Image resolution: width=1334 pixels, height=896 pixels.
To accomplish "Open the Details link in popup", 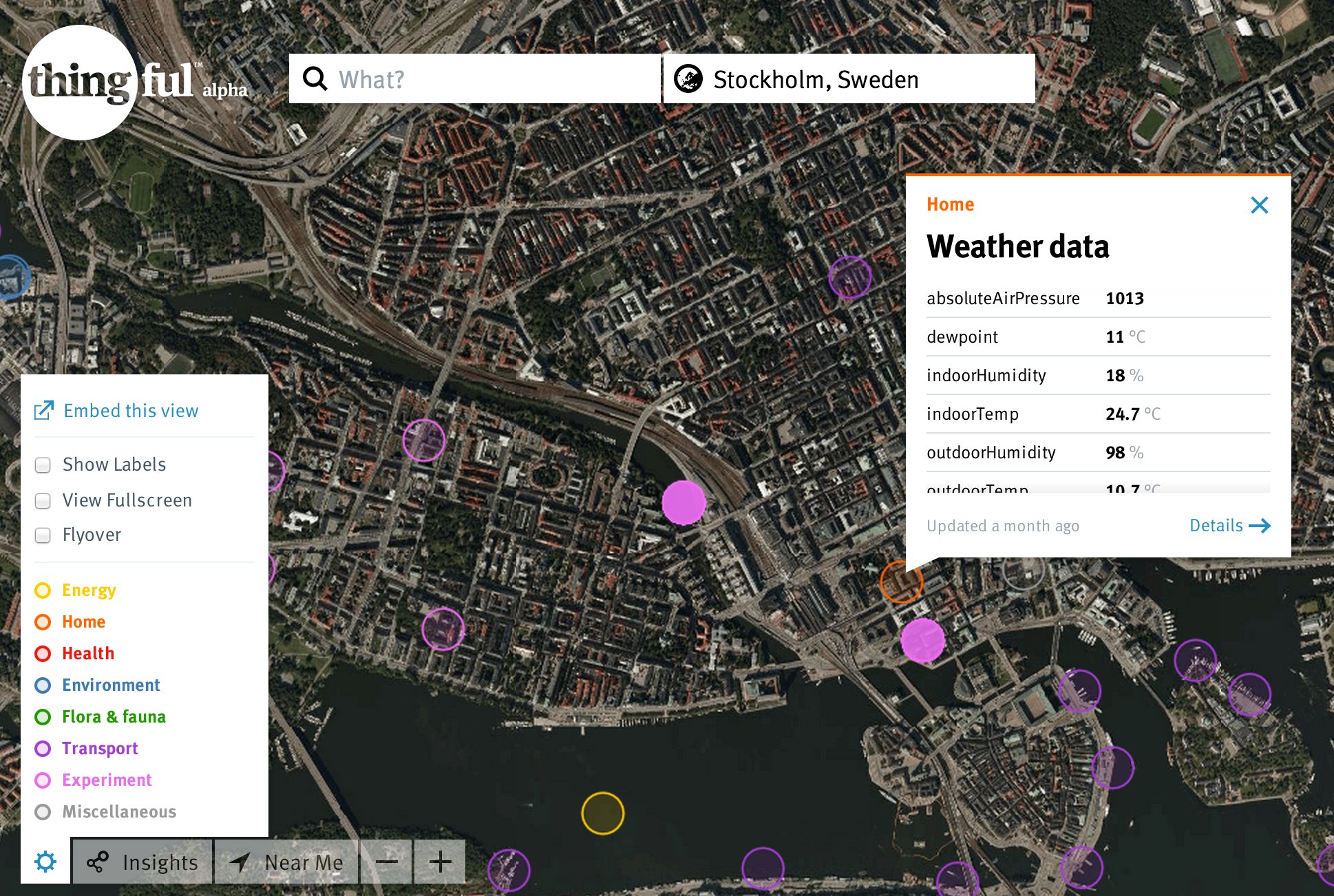I will pos(1230,526).
